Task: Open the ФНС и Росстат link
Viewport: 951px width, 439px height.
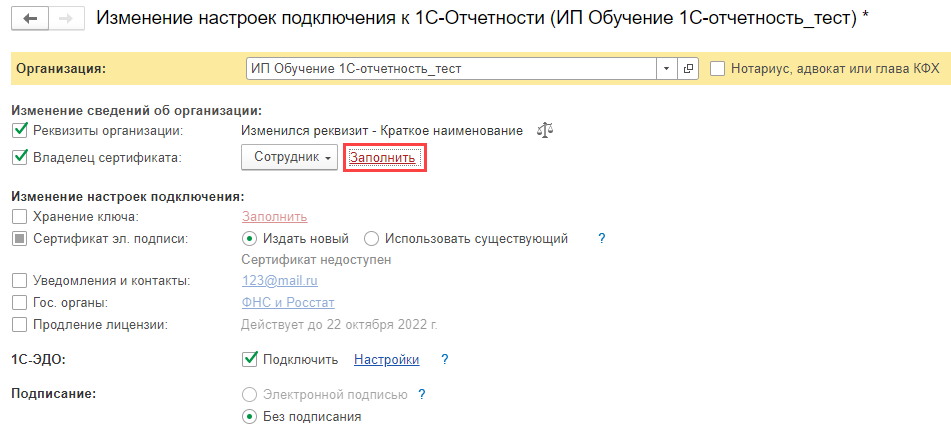Action: 288,303
